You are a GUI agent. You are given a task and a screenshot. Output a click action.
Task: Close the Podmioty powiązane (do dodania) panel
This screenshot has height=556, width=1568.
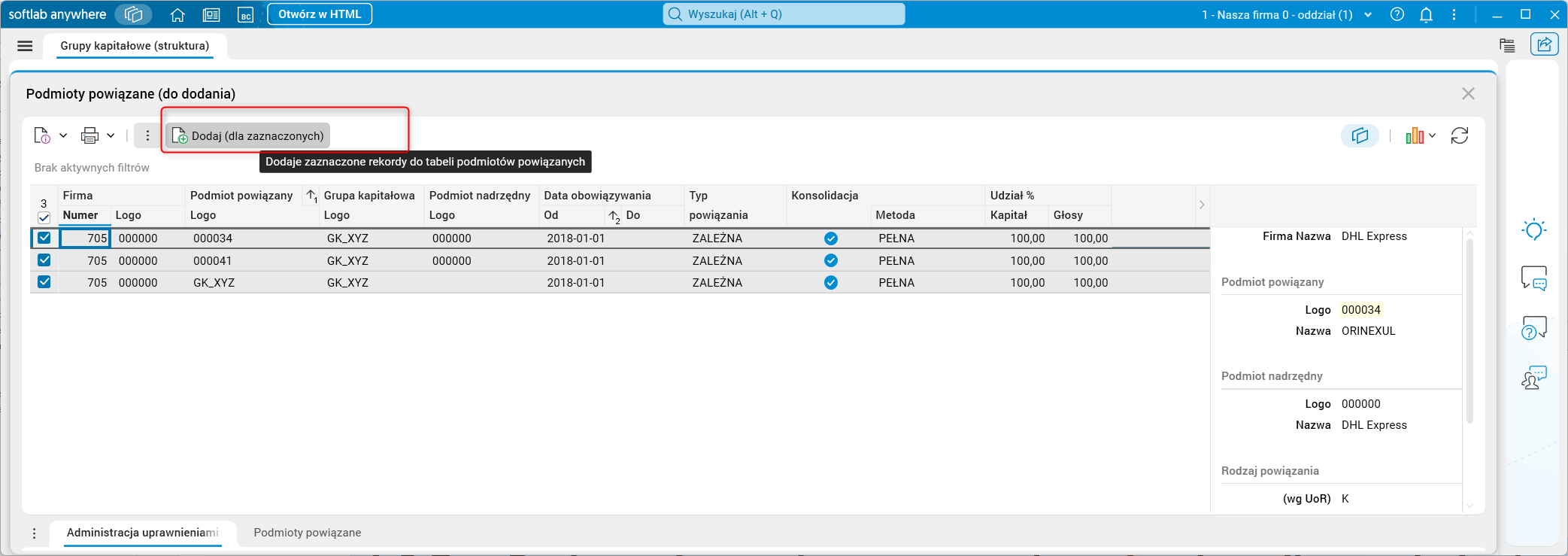1468,93
